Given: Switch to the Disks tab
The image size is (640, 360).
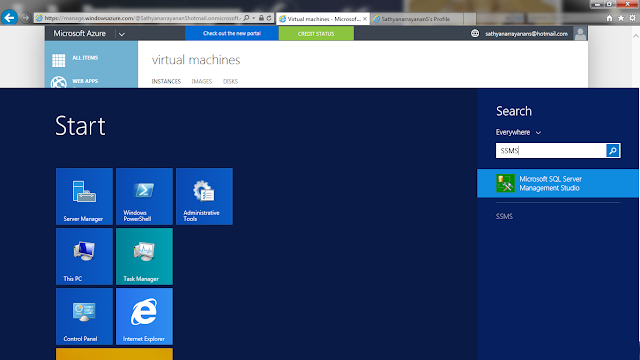Looking at the screenshot, I should click(230, 82).
